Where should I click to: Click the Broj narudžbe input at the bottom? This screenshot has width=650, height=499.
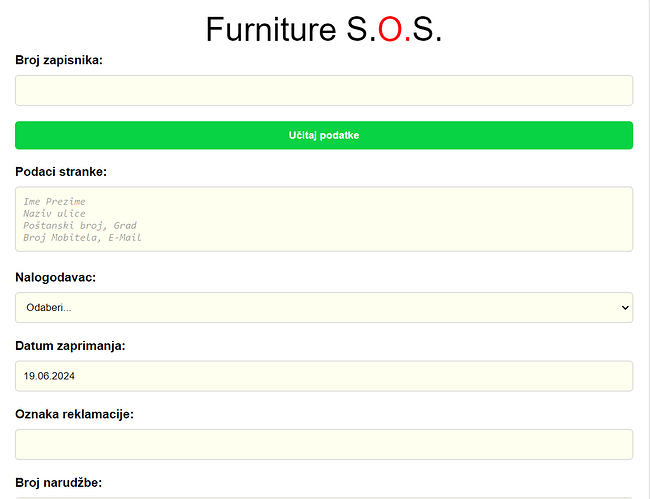coord(323,496)
